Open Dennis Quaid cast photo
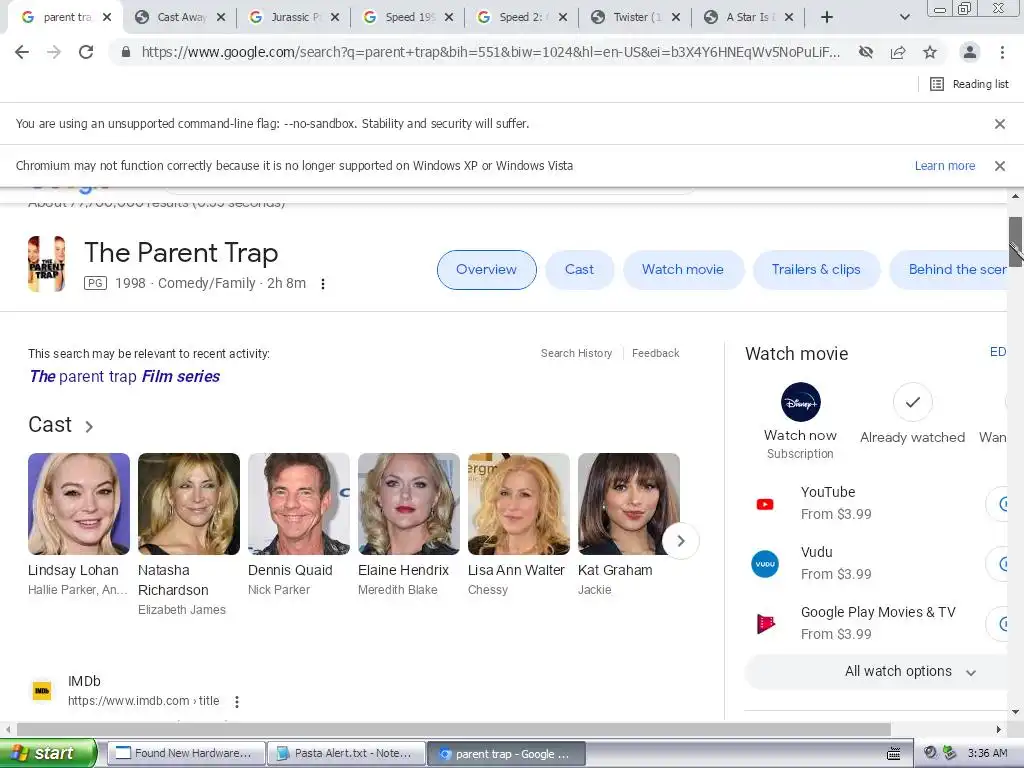Viewport: 1024px width, 768px height. (x=298, y=504)
